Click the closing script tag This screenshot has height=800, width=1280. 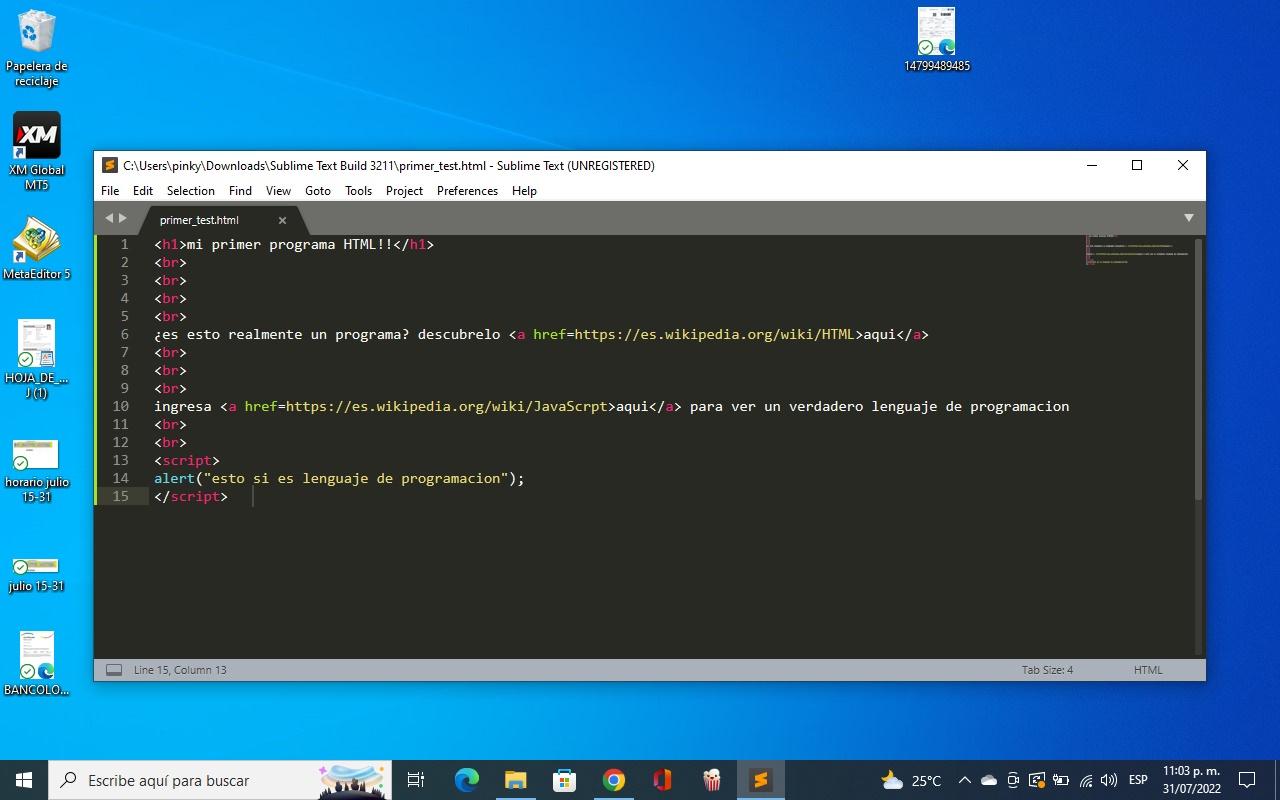191,496
